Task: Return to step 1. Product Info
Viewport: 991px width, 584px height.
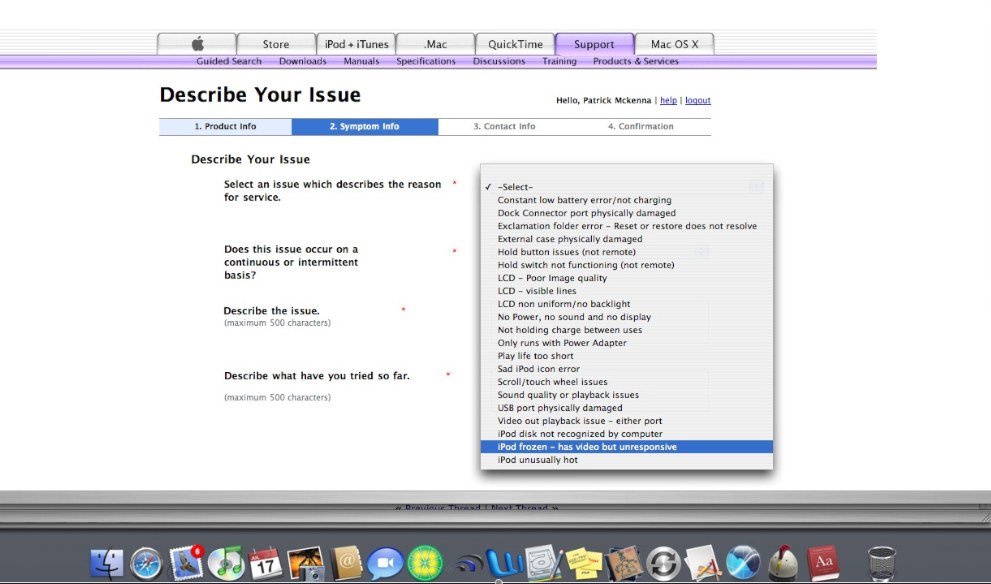Action: 226,126
